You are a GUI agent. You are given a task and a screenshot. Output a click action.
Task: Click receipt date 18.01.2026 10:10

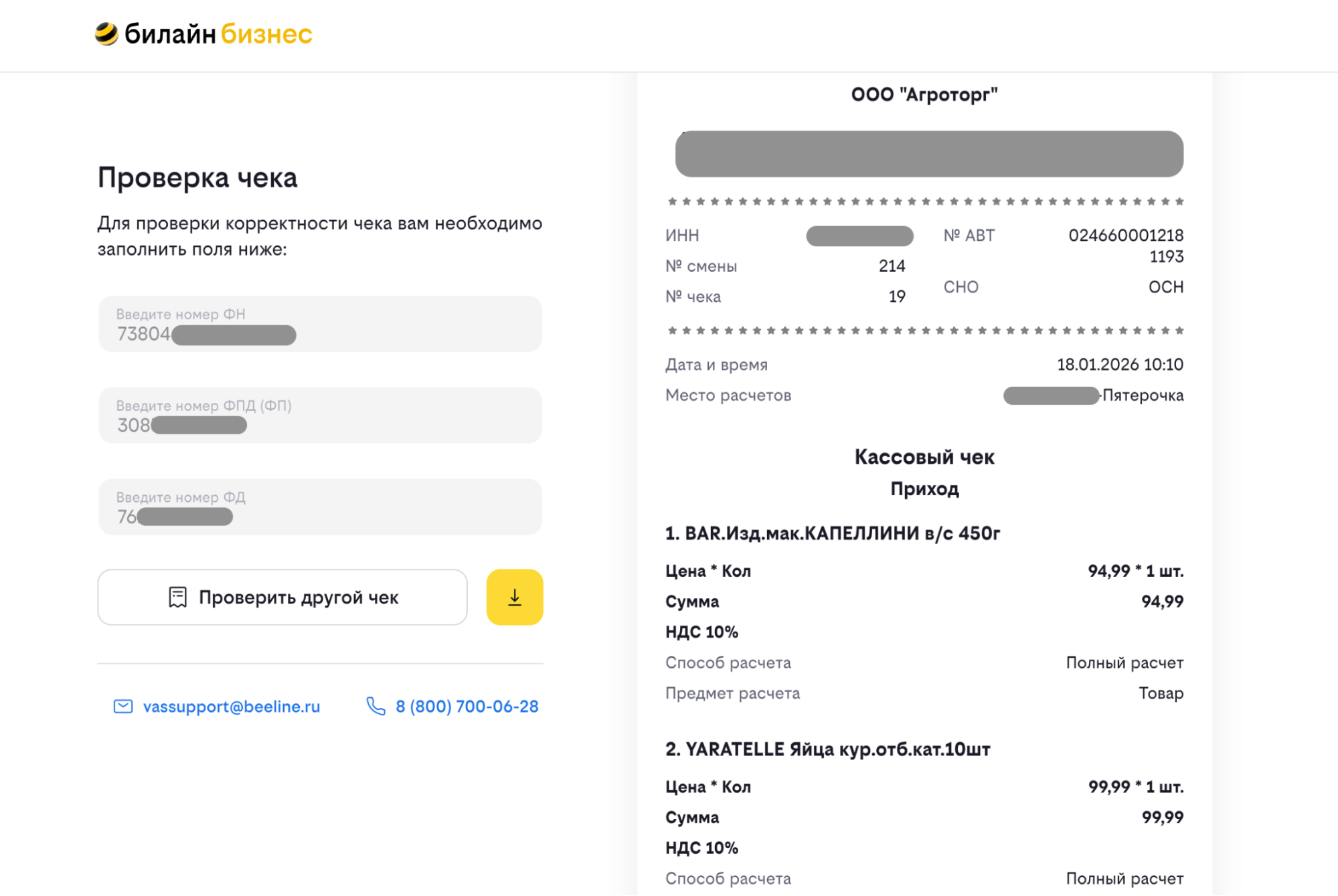[1119, 365]
